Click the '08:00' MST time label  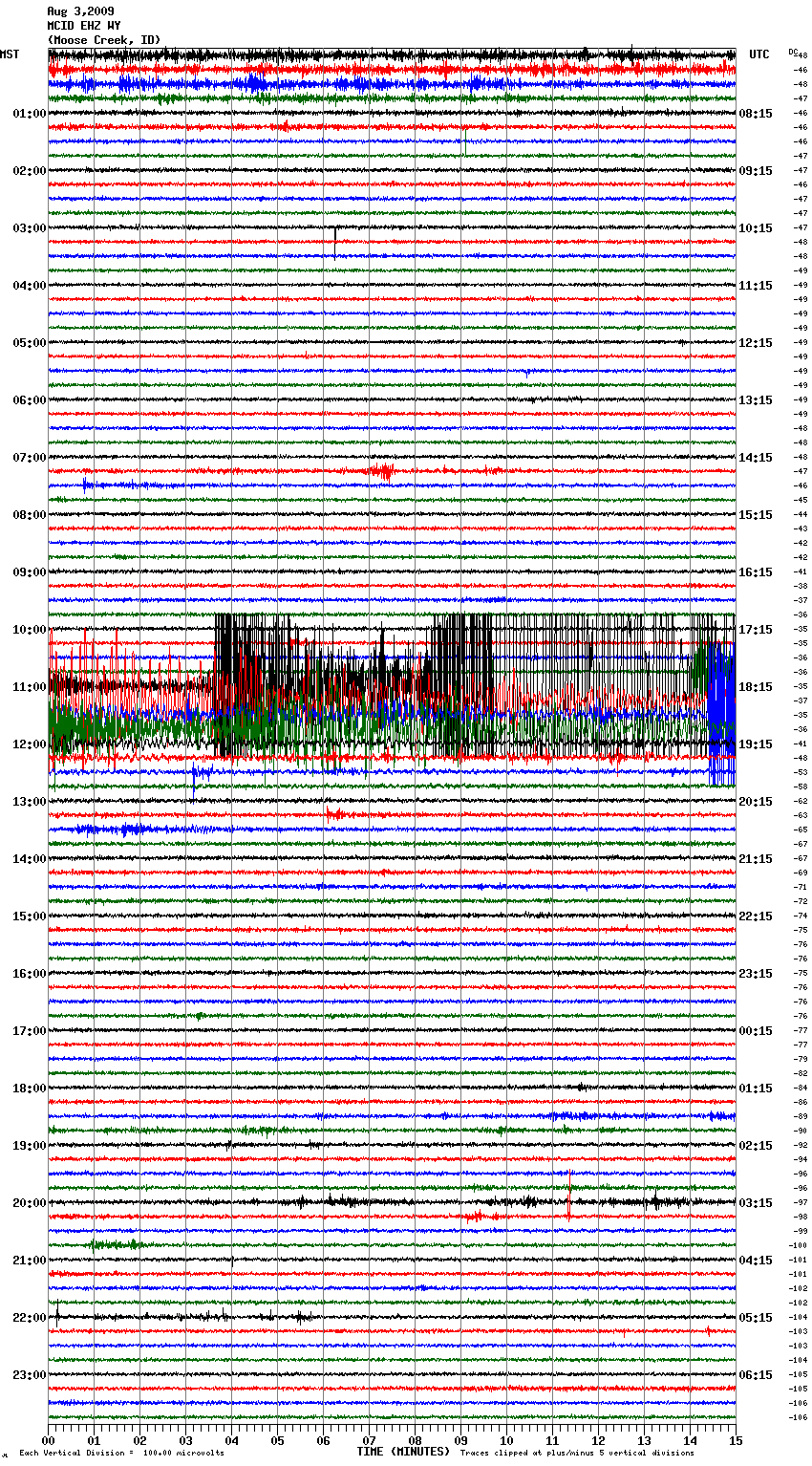click(x=30, y=515)
